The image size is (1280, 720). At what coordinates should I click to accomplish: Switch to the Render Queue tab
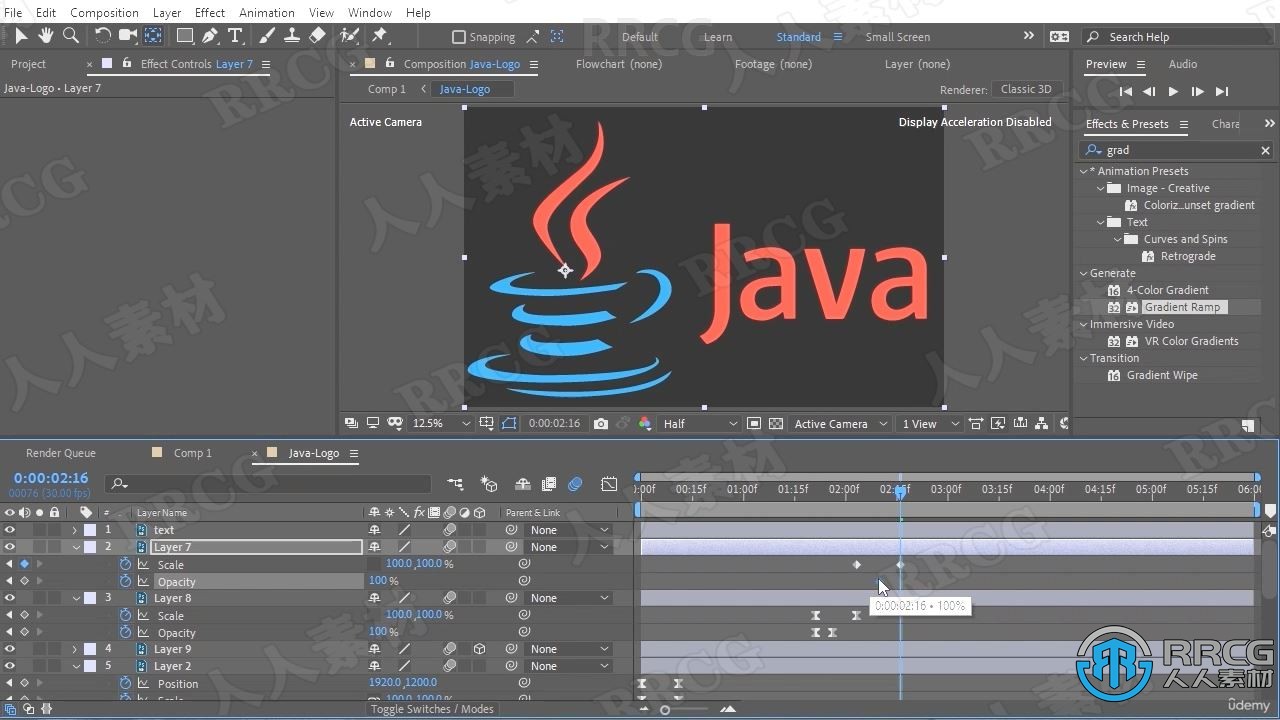pos(61,453)
